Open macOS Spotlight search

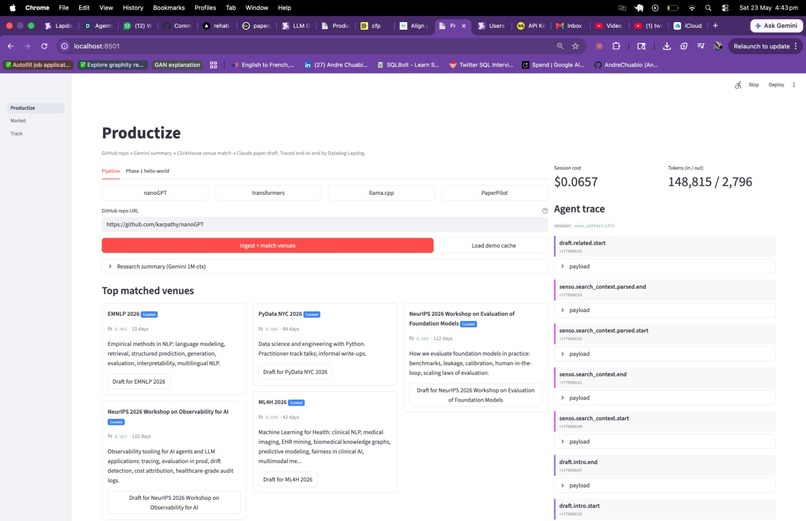[708, 8]
